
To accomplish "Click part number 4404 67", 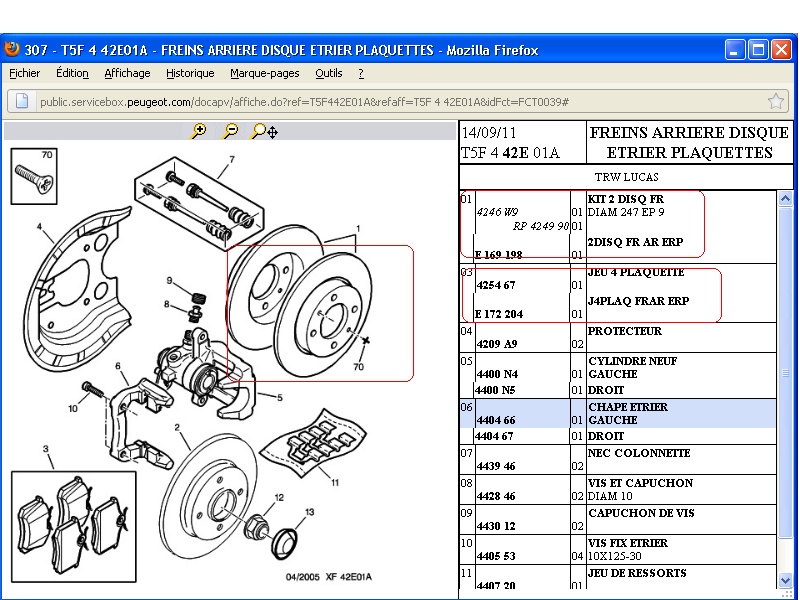I will point(493,436).
